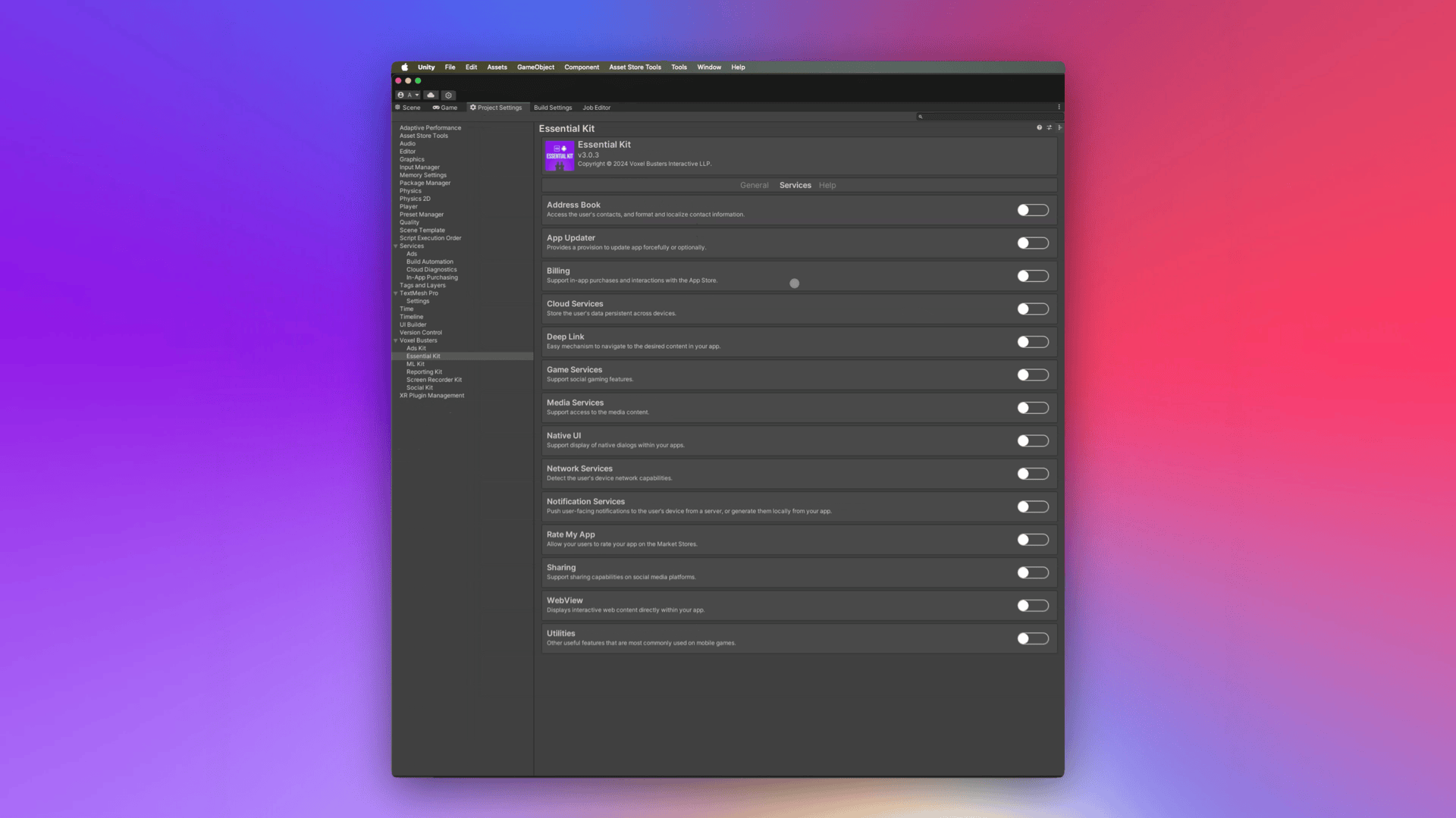Image resolution: width=1456 pixels, height=818 pixels.
Task: Click the presets sliders icon
Action: (1050, 128)
